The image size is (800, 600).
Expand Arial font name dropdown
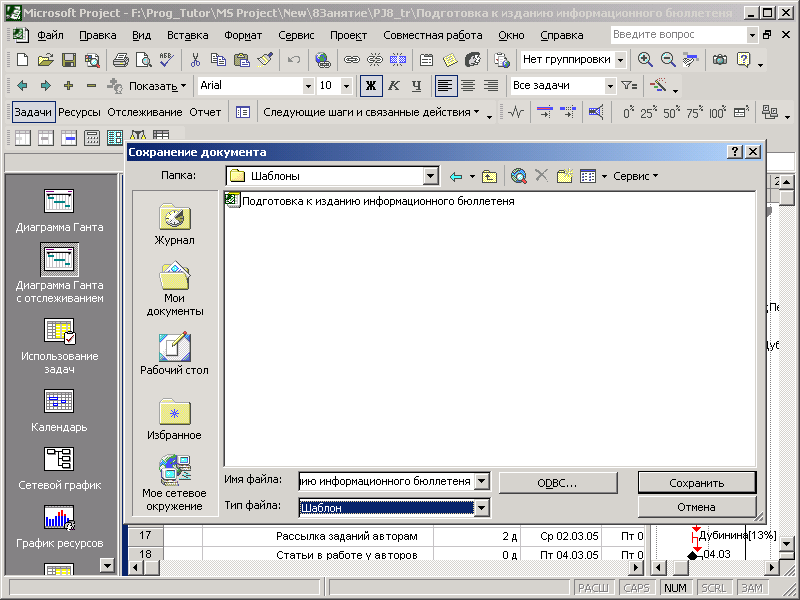(x=308, y=86)
